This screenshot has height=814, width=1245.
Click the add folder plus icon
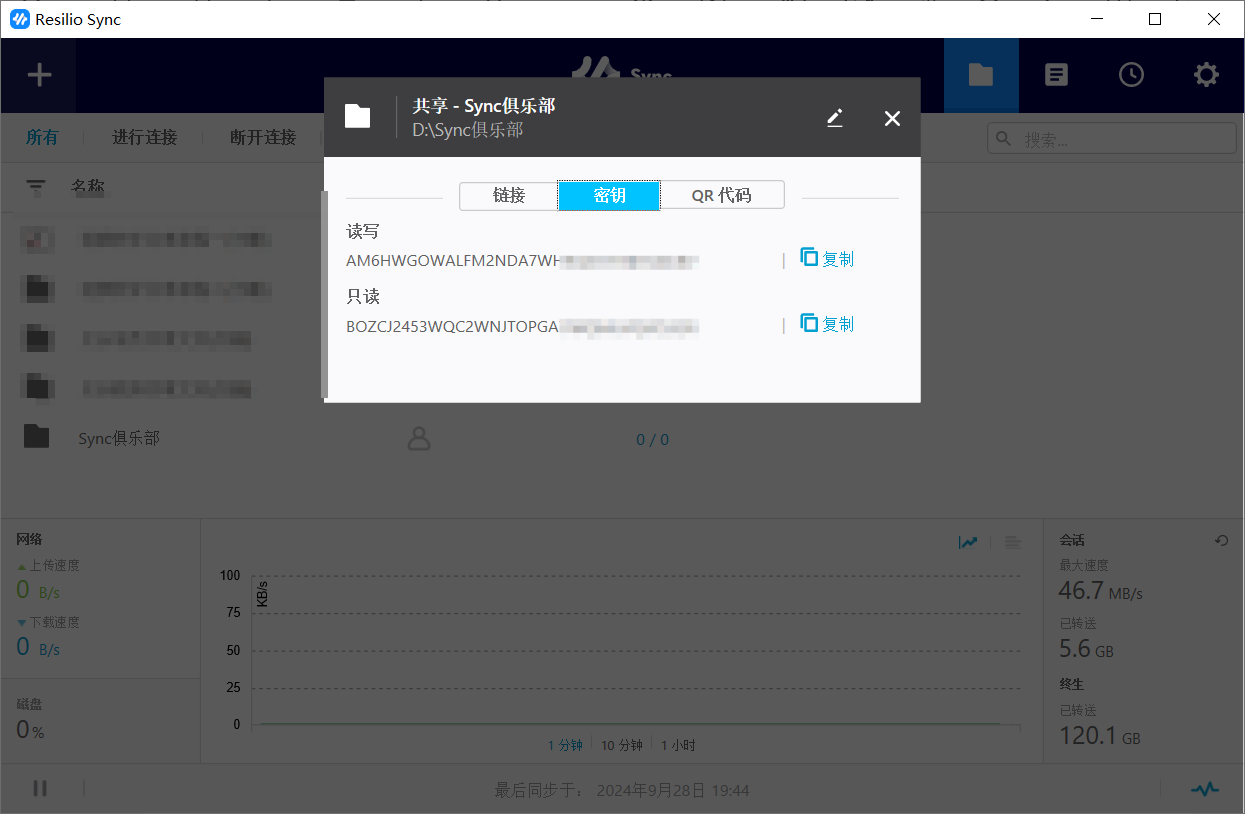[39, 75]
